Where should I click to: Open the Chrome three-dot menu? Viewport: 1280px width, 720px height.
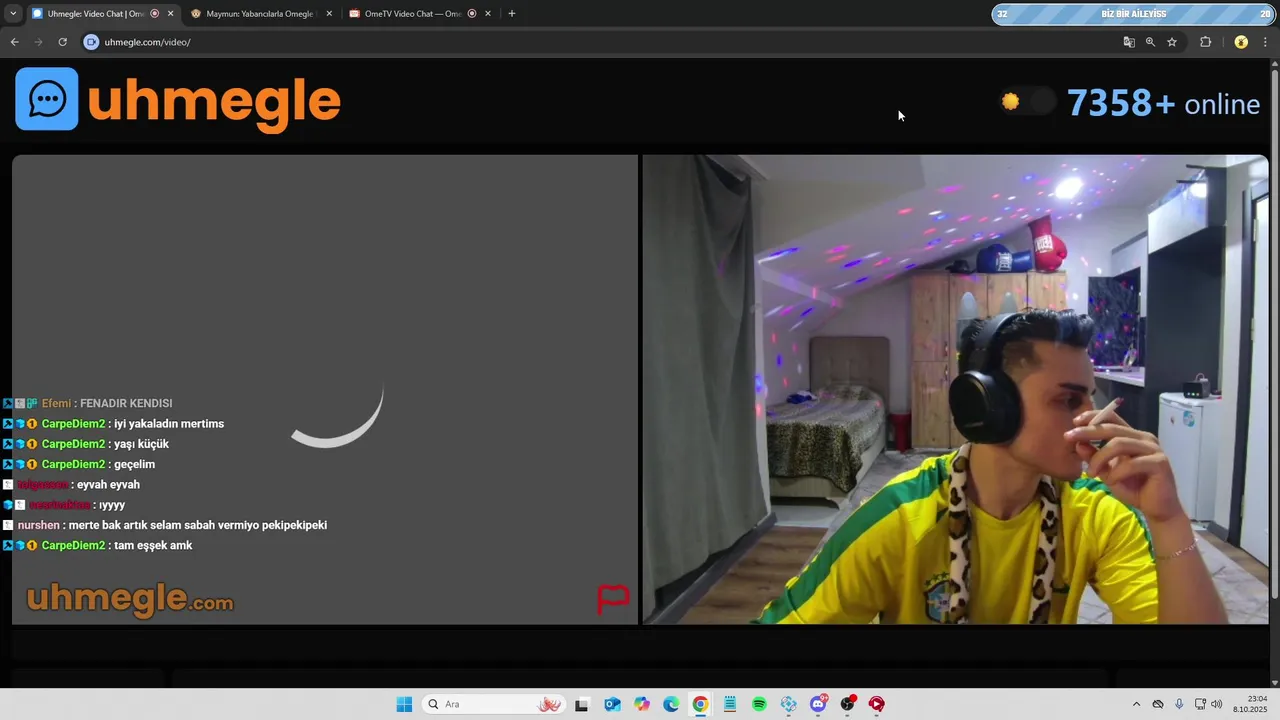point(1266,42)
